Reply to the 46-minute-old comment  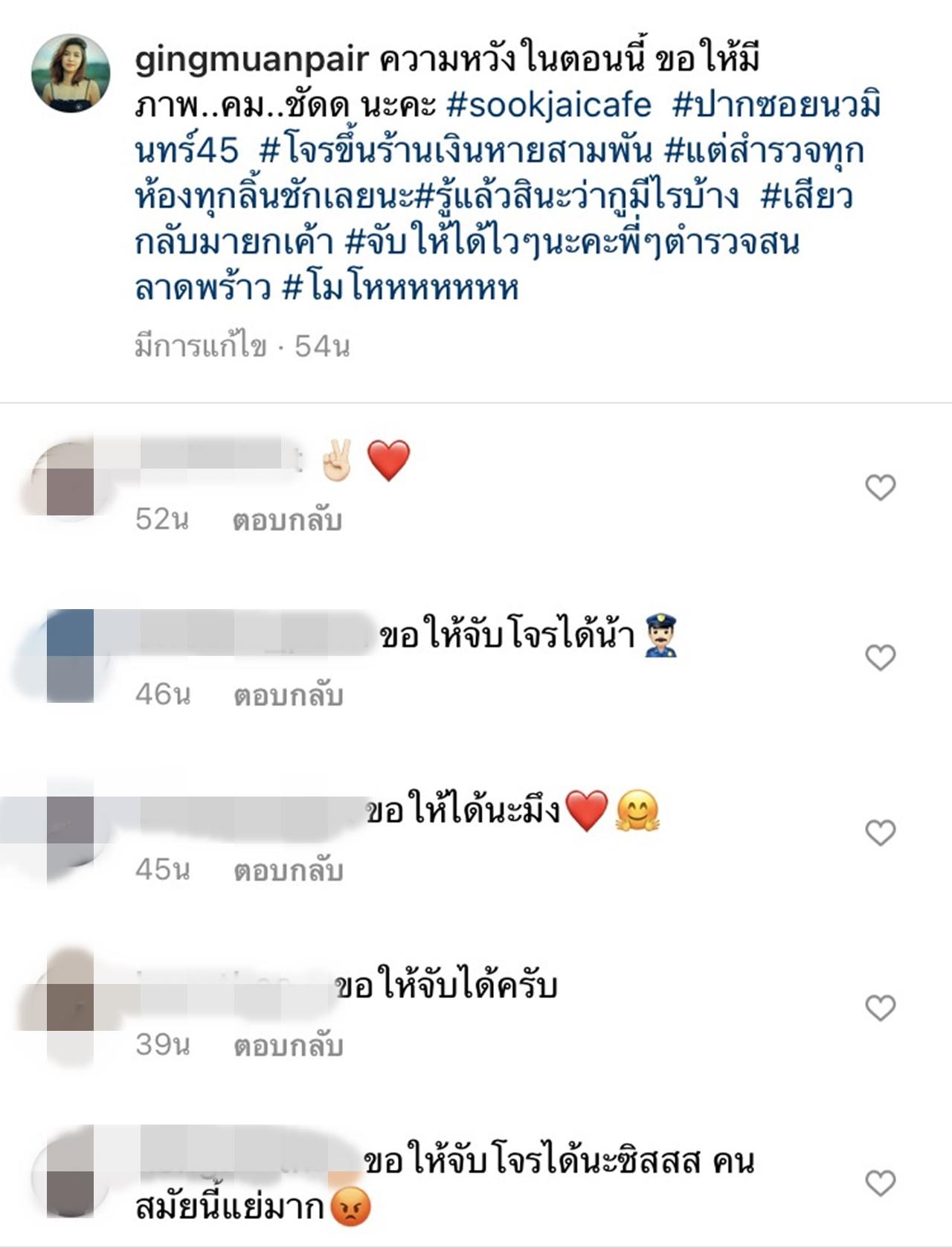click(x=289, y=695)
